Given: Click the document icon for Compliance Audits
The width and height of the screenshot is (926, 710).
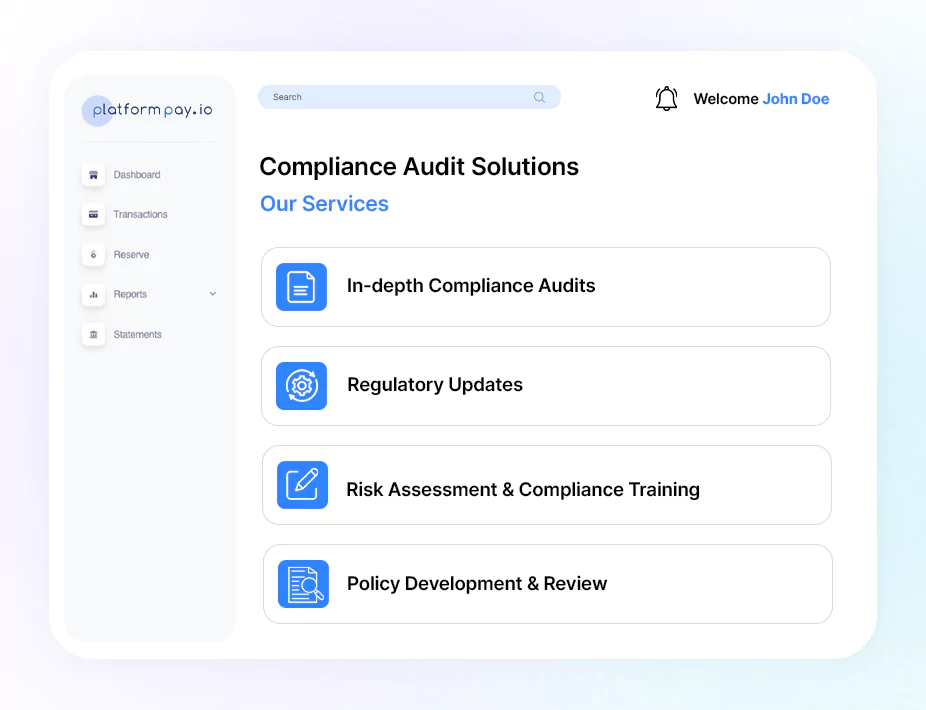Looking at the screenshot, I should pos(301,287).
